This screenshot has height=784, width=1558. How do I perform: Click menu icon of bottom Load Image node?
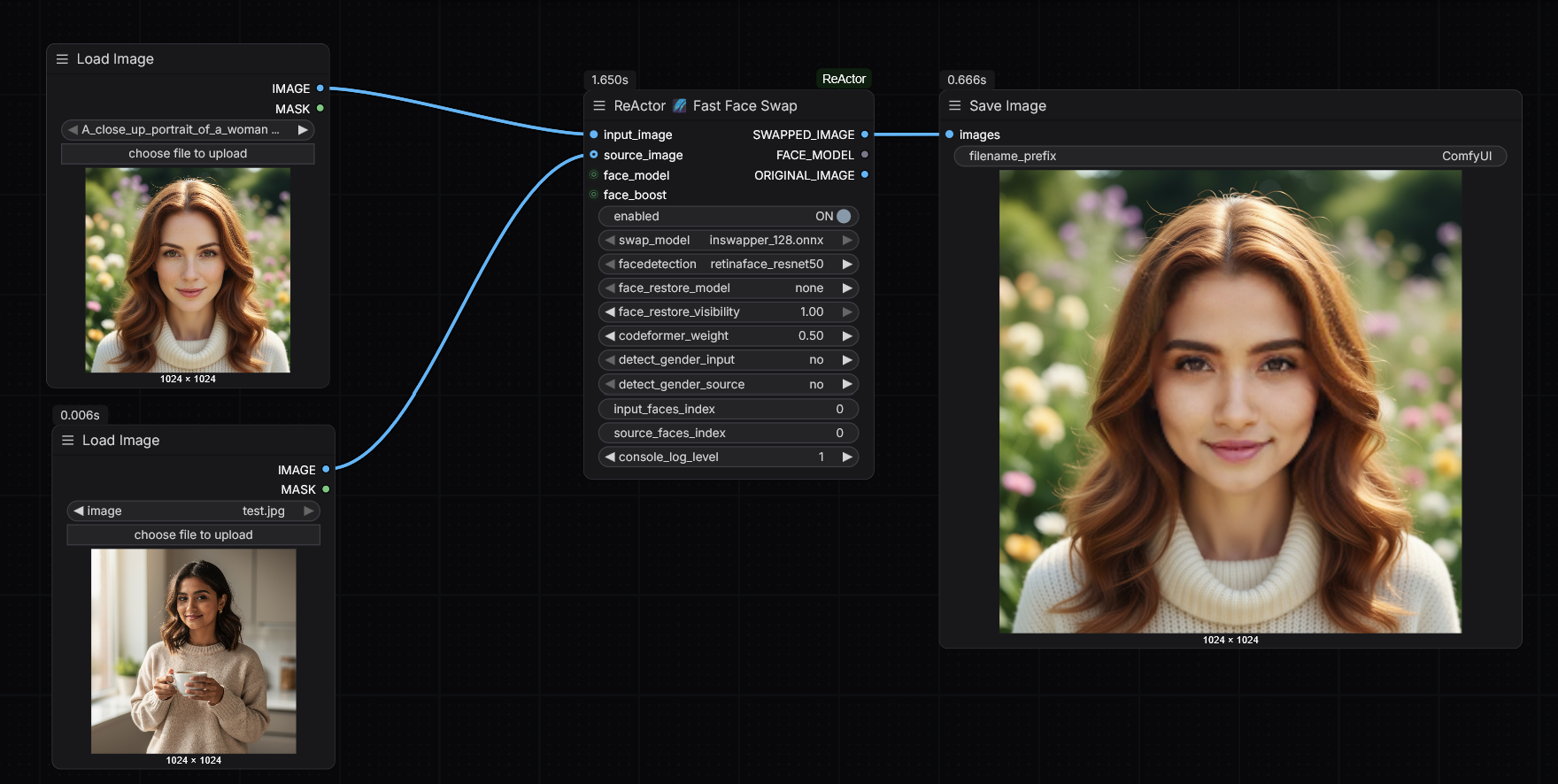tap(67, 441)
